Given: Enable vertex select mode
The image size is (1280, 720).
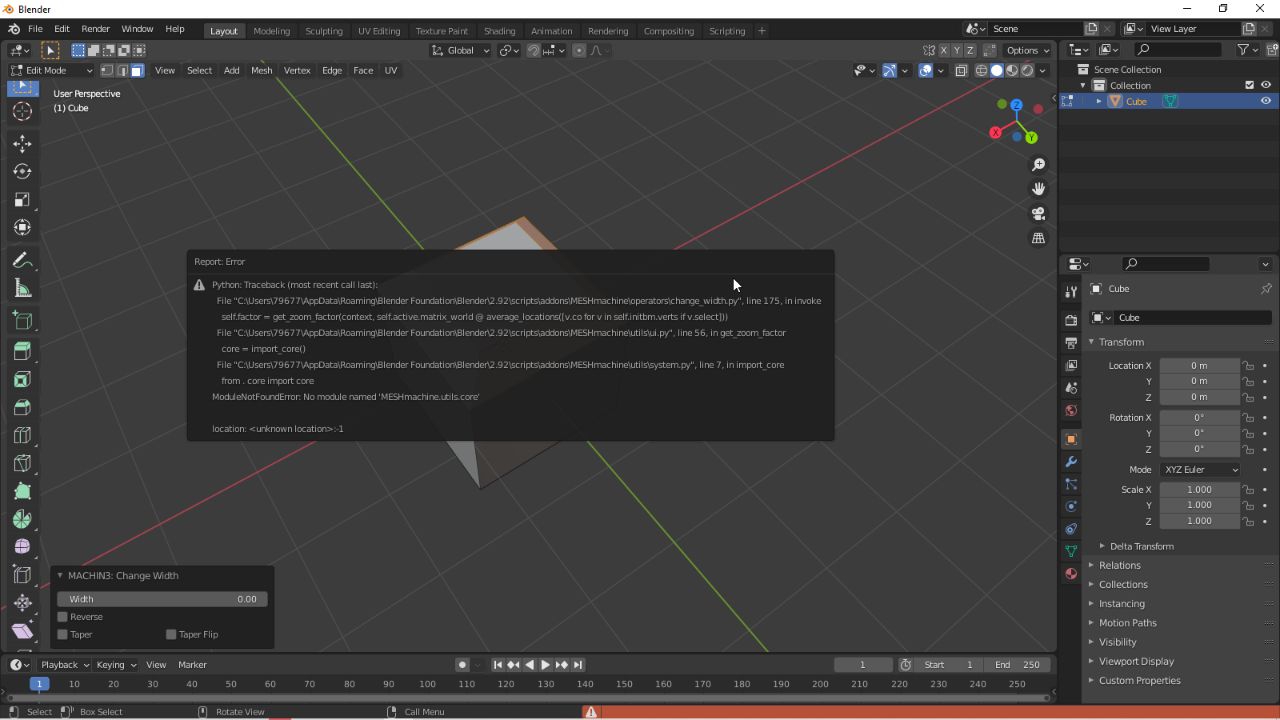Looking at the screenshot, I should [107, 70].
